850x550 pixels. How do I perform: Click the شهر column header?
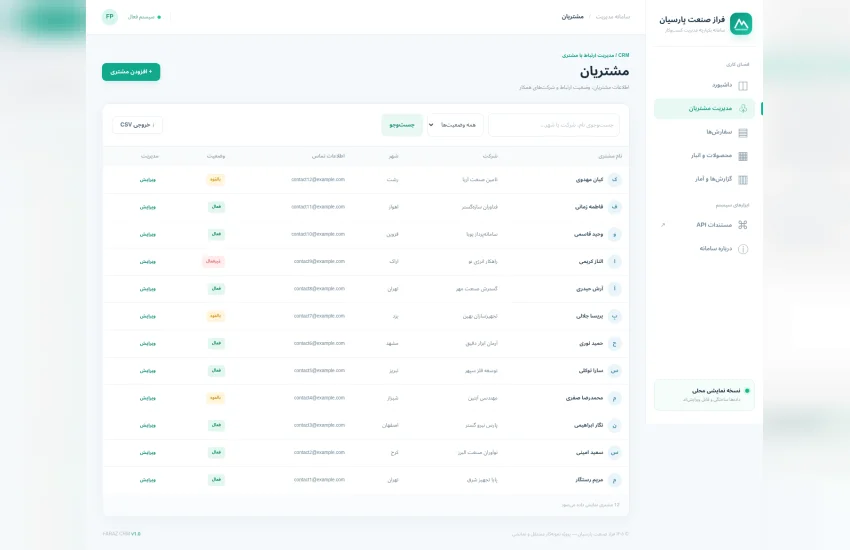click(x=393, y=156)
